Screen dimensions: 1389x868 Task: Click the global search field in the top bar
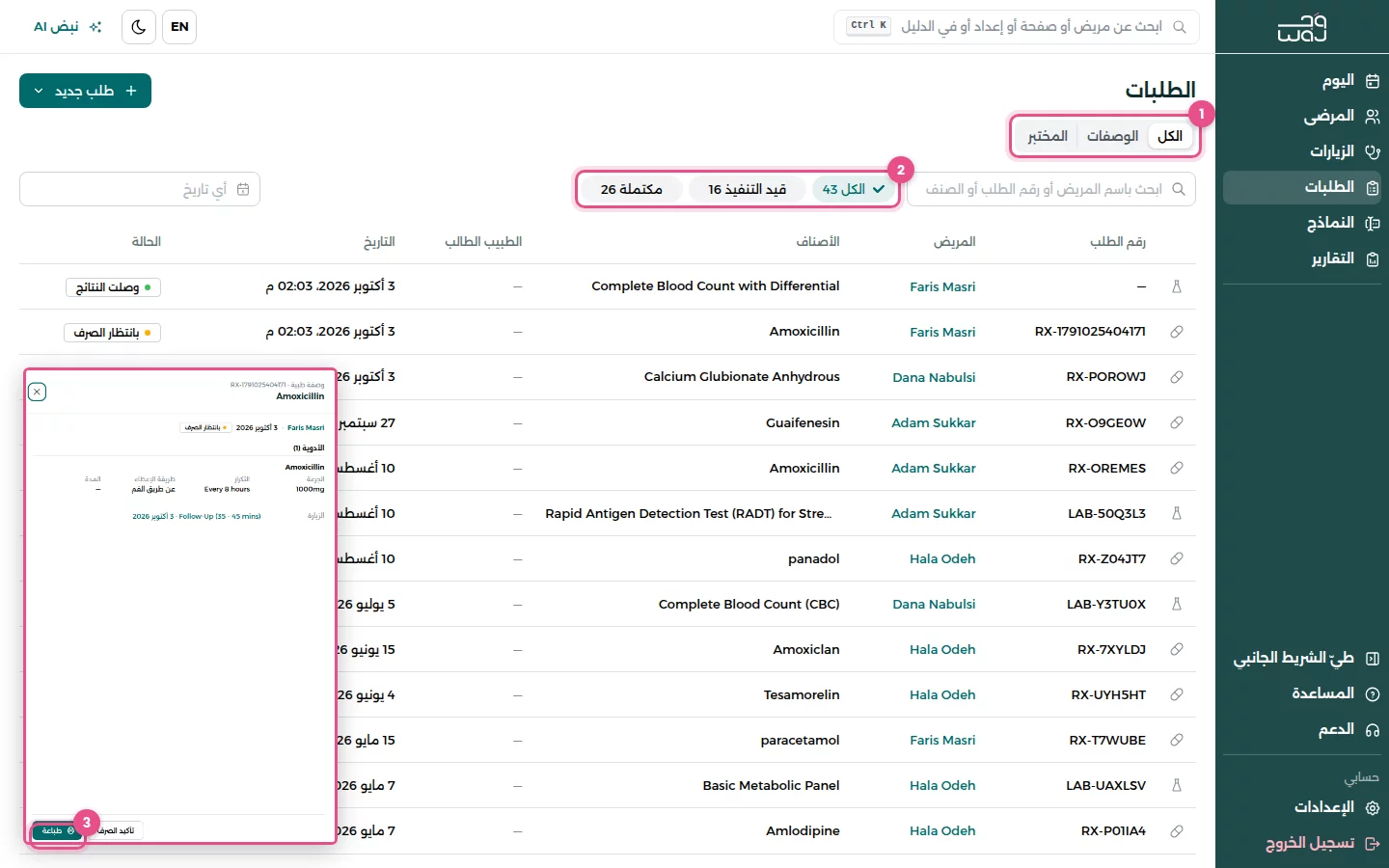click(x=1017, y=27)
